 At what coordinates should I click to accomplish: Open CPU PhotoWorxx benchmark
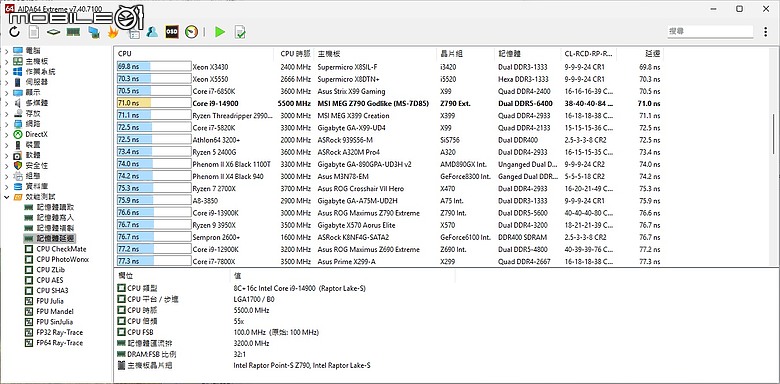coord(63,259)
